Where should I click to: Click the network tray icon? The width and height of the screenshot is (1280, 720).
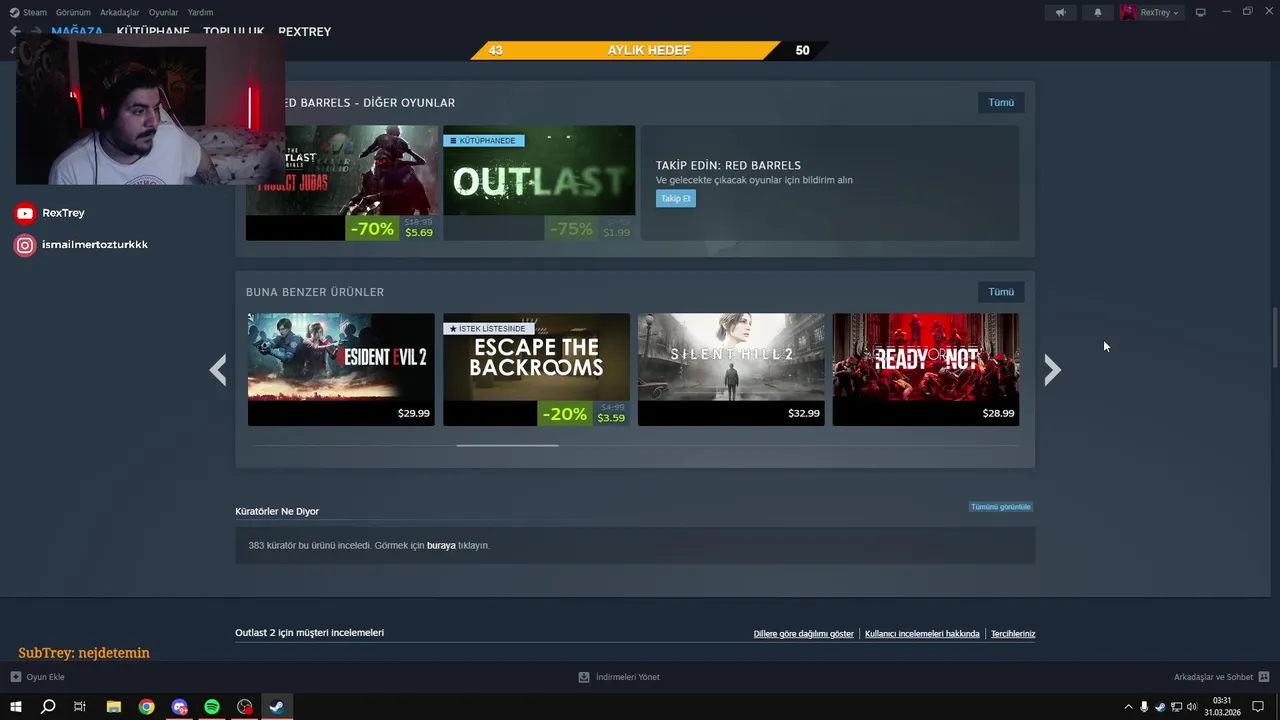click(x=1176, y=707)
